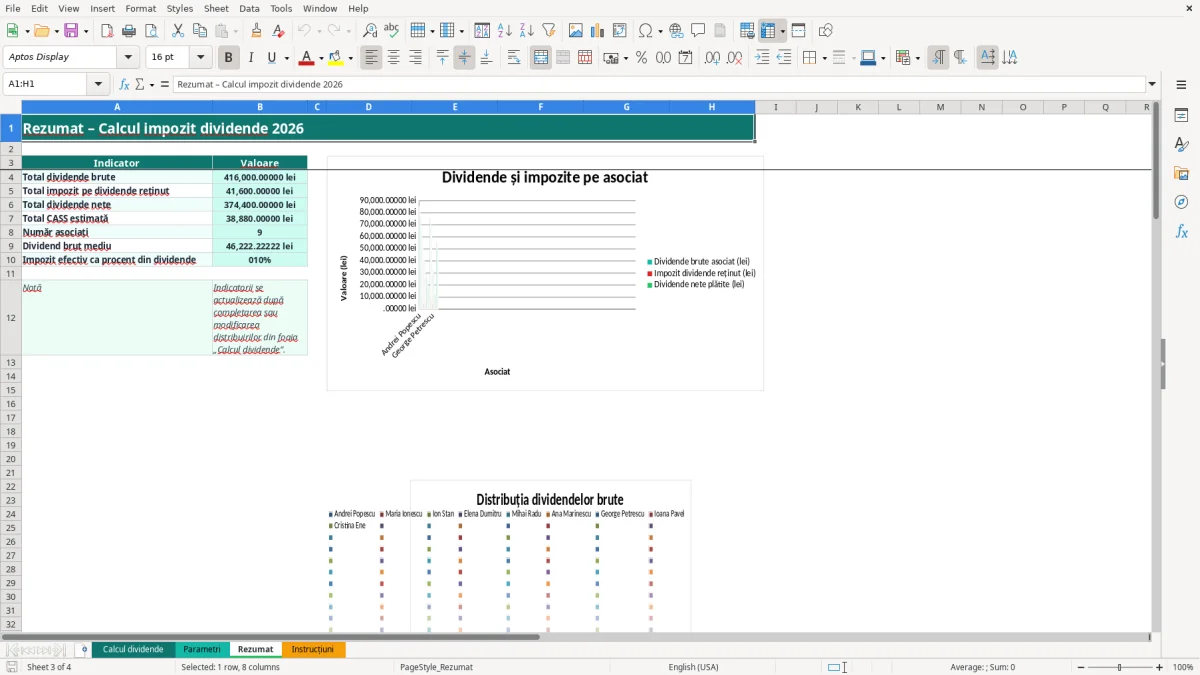This screenshot has width=1200, height=675.
Task: Toggle Align Left
Action: 372,58
